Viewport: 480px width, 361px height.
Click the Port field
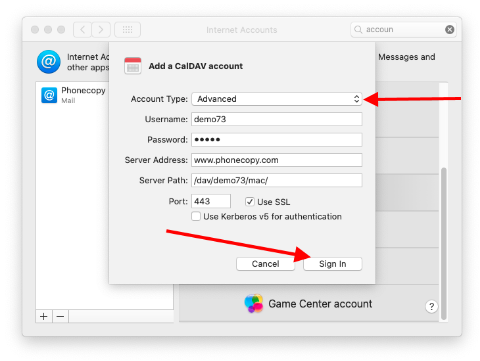coord(211,201)
